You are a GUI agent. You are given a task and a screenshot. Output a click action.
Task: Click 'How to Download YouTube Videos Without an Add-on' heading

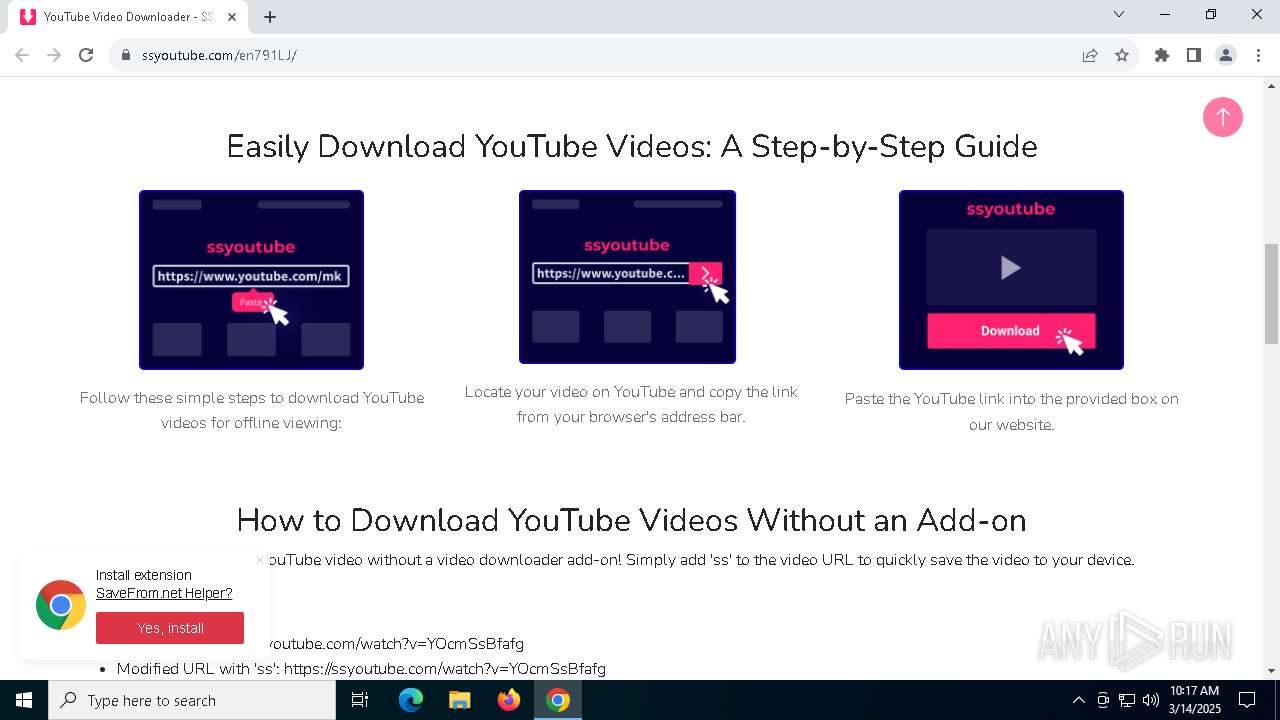coord(632,520)
